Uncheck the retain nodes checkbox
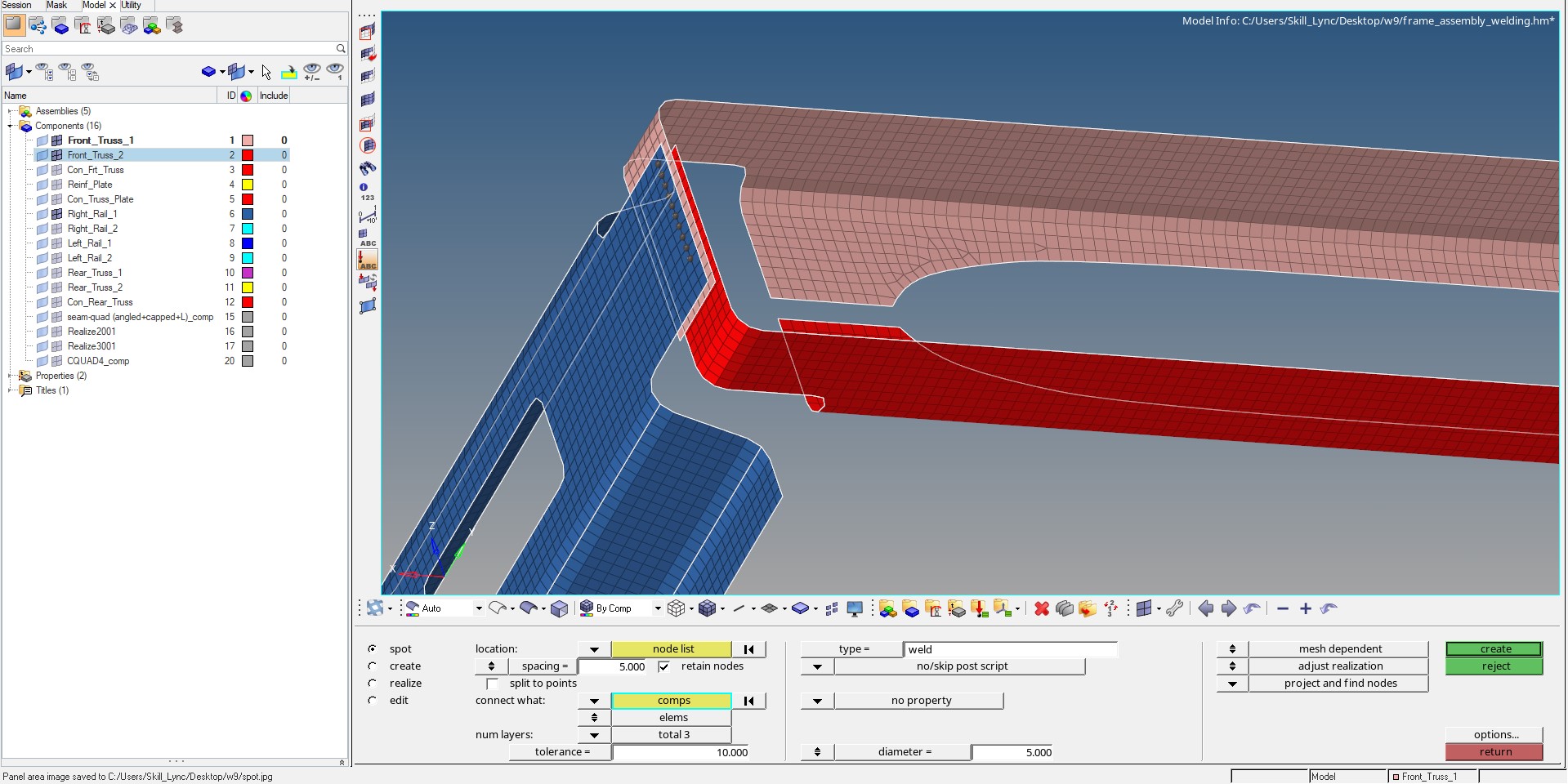The image size is (1568, 784). tap(664, 666)
